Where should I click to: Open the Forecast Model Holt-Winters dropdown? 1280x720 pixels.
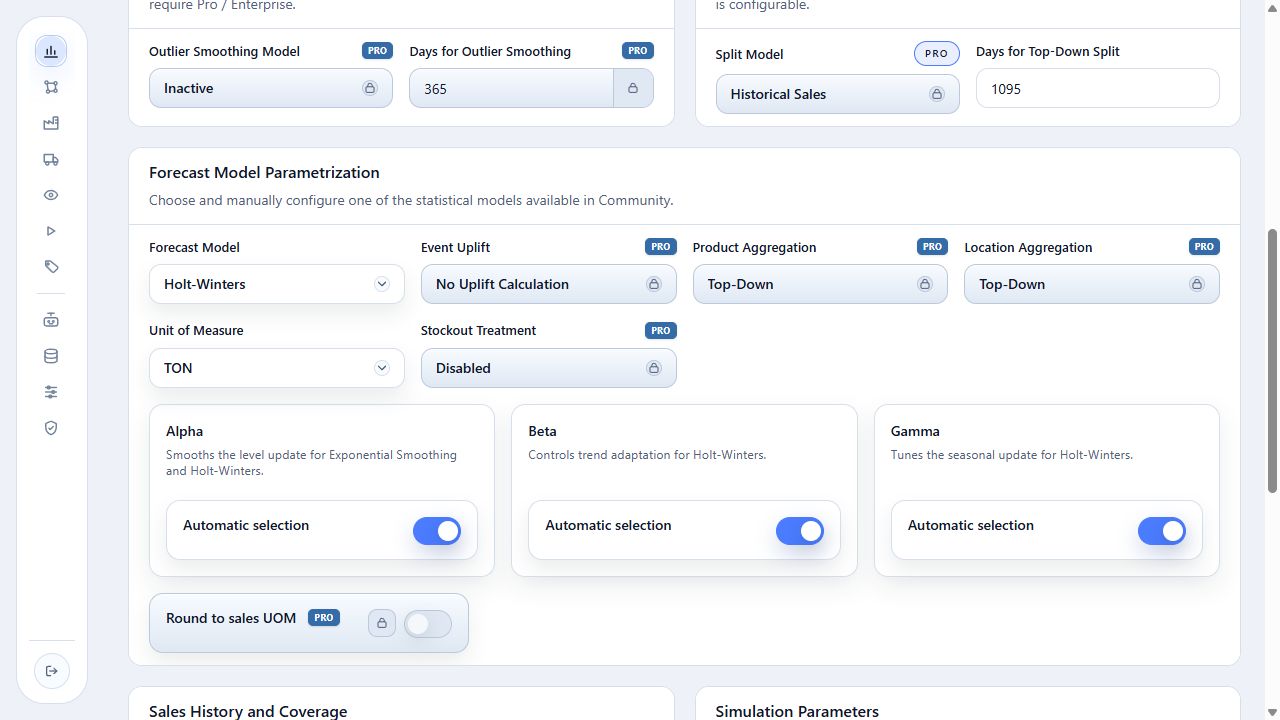coord(277,284)
